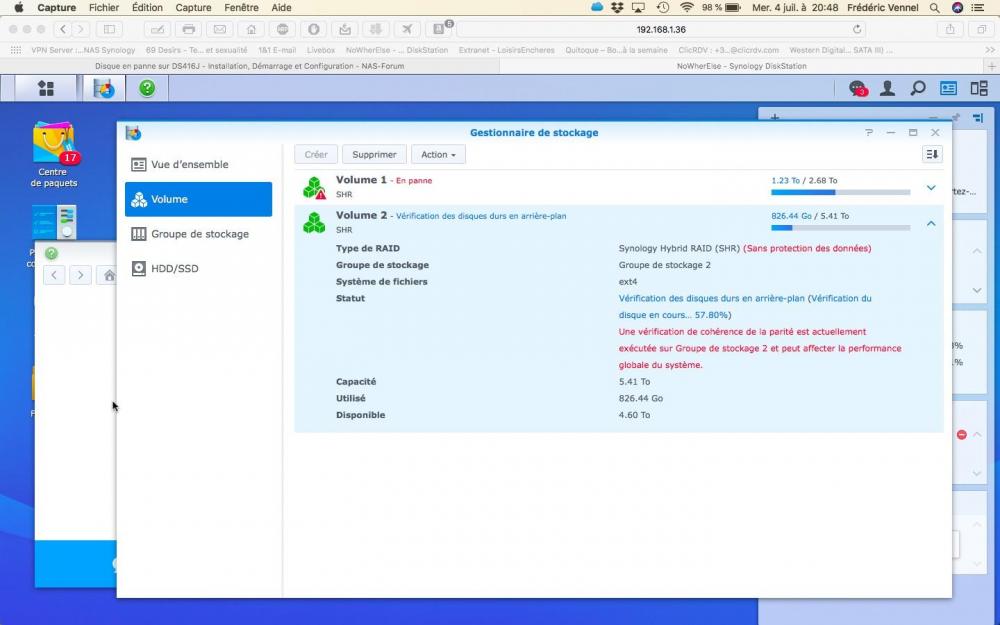Click Volume 1 usage progress bar
Screen dimensions: 1000x625
tap(840, 192)
